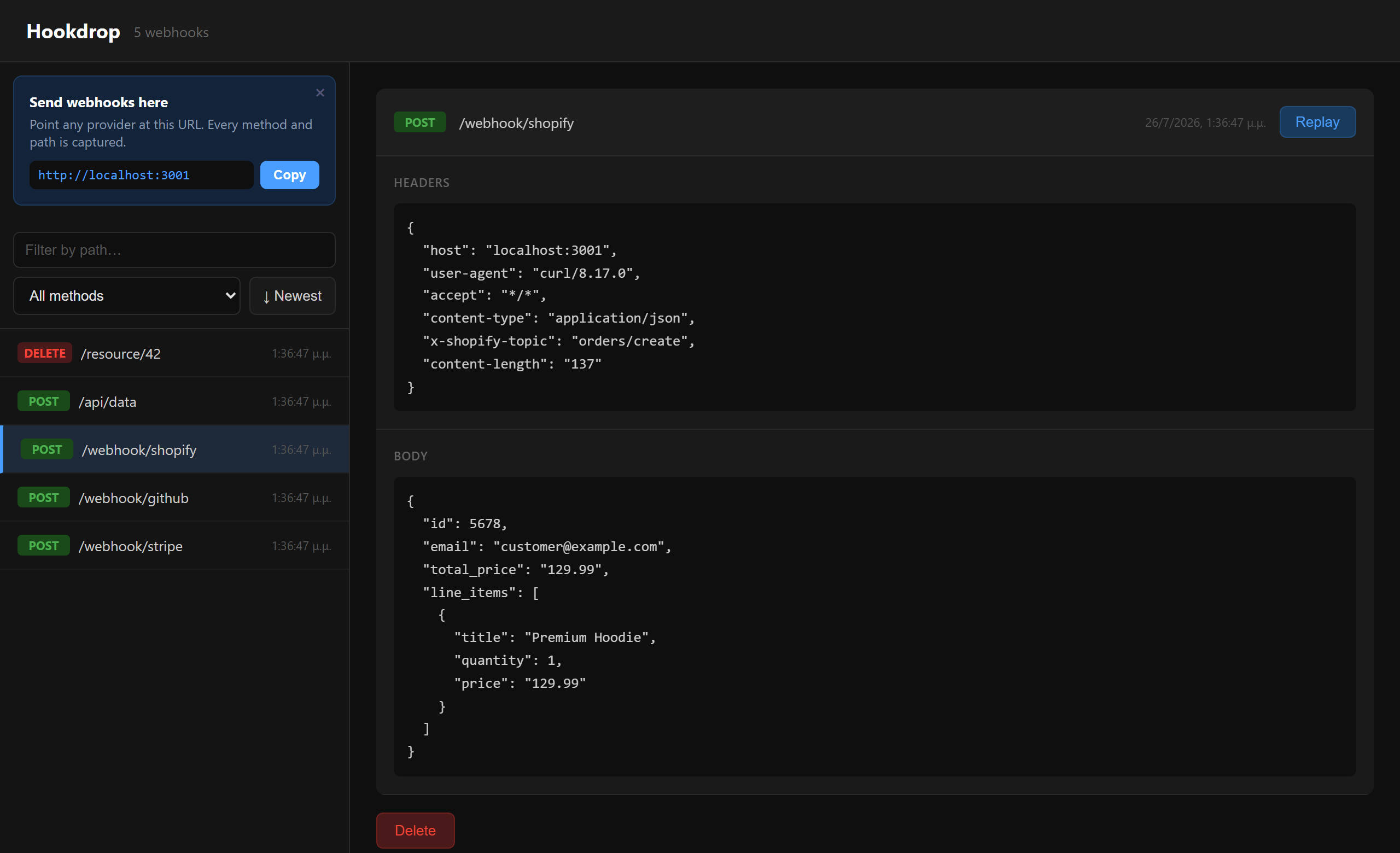Click the quantity 1 body line
Viewport: 1400px width, 853px height.
coord(507,661)
